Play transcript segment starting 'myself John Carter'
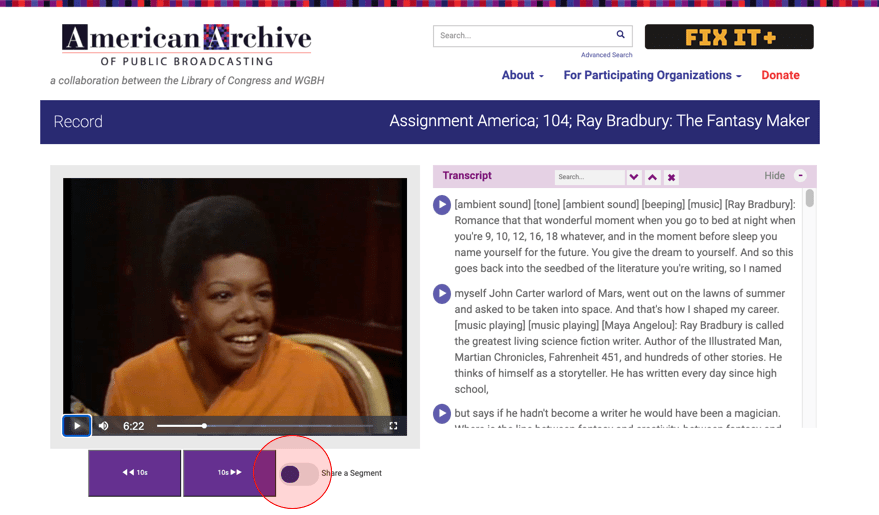The height and width of the screenshot is (515, 879). (441, 294)
